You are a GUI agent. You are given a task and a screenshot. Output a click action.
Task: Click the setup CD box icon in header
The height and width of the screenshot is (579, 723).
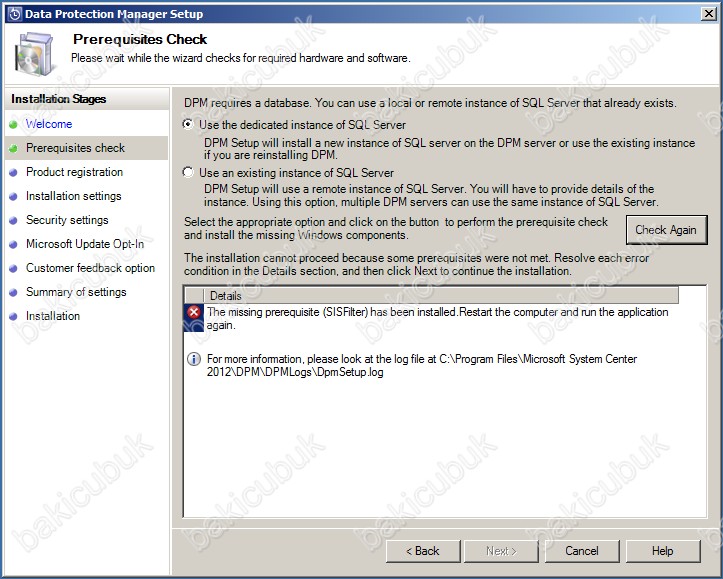(34, 53)
